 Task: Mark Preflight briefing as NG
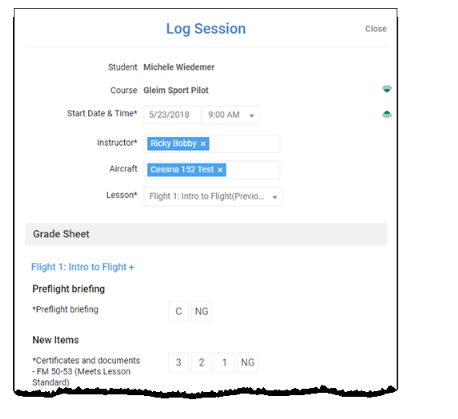point(201,311)
